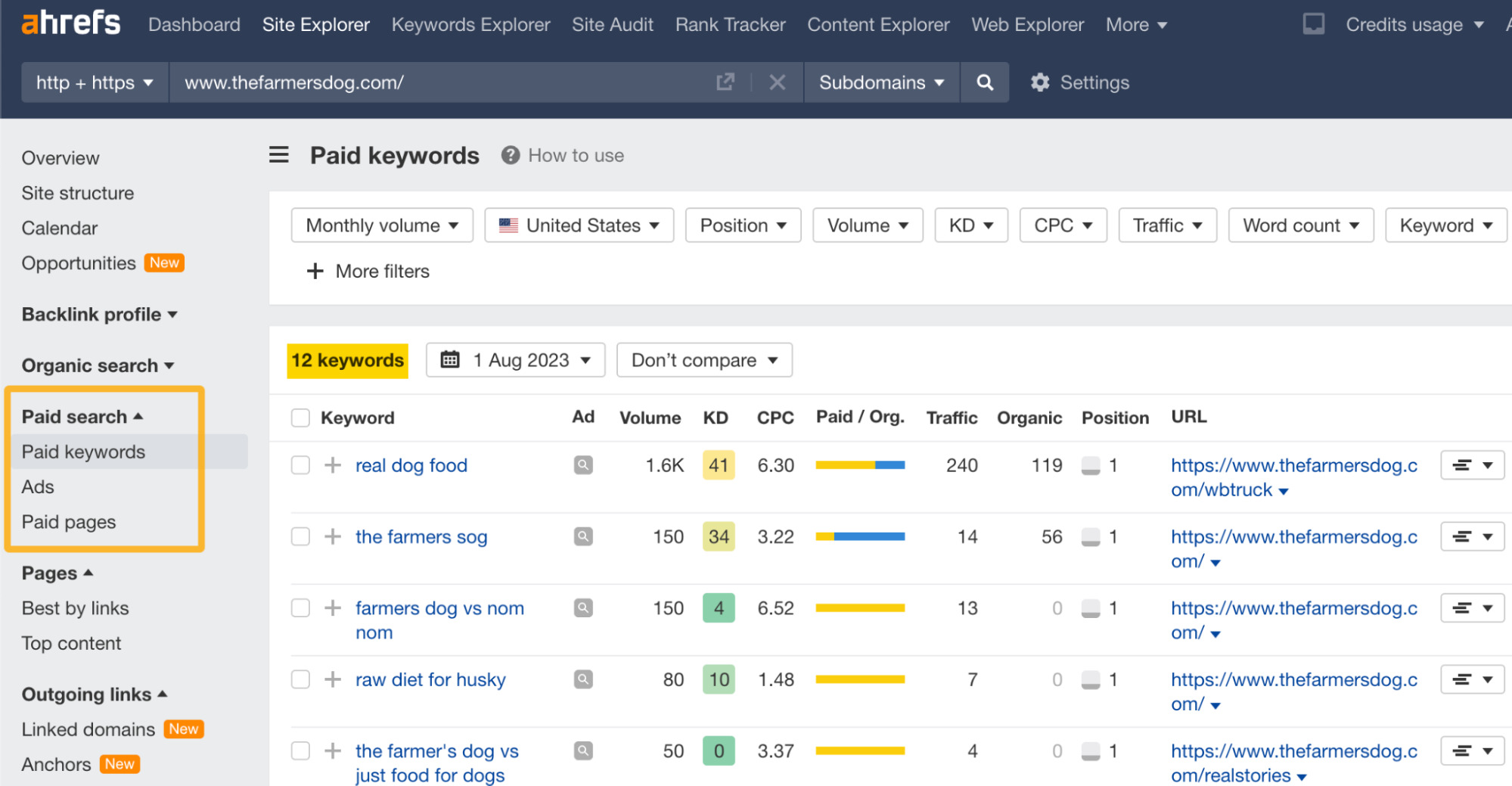The height and width of the screenshot is (786, 1512).
Task: Open the SERP preview icon for real dog food
Action: 582,464
